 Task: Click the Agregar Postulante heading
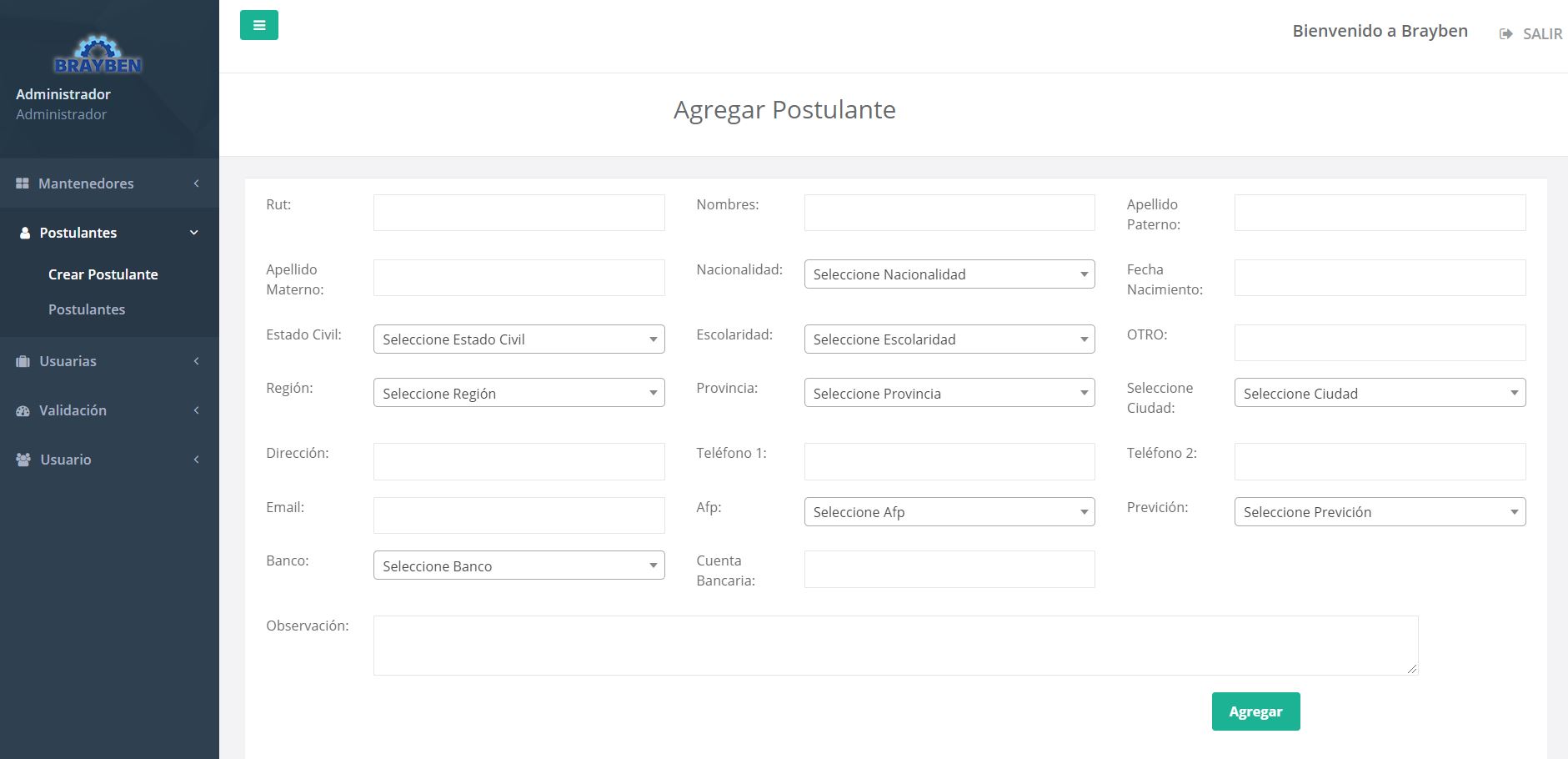[784, 110]
